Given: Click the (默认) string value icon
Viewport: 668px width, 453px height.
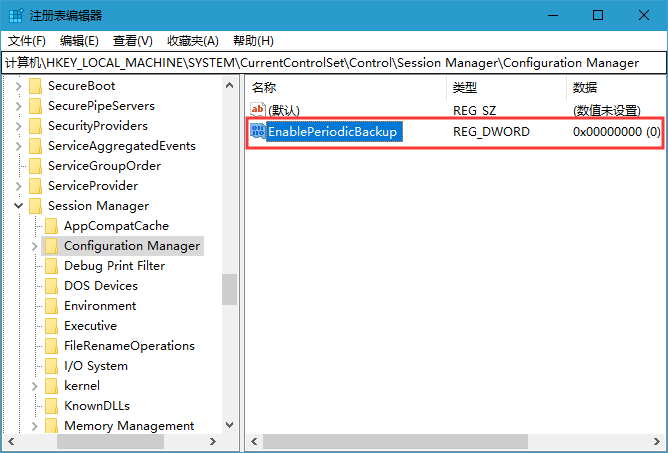Looking at the screenshot, I should point(257,110).
